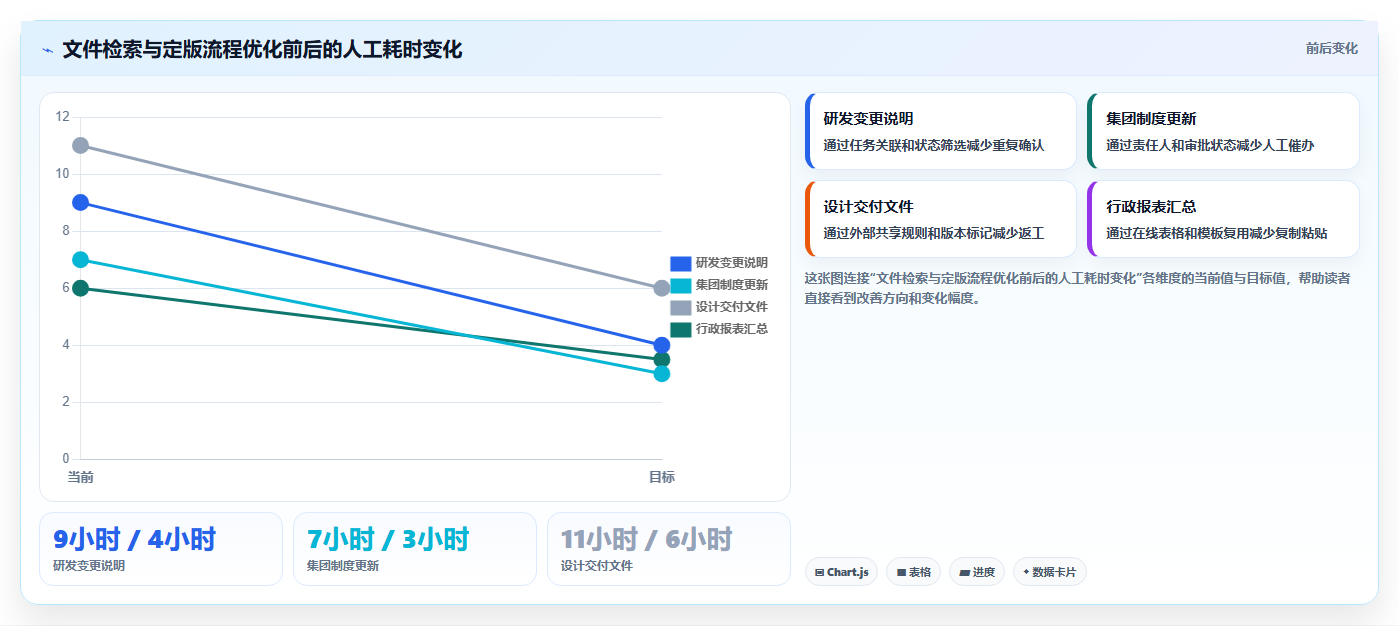The height and width of the screenshot is (626, 1399).
Task: Click the chart title 文件检索与定版流程优化前后的人工耗时变化
Action: (262, 49)
